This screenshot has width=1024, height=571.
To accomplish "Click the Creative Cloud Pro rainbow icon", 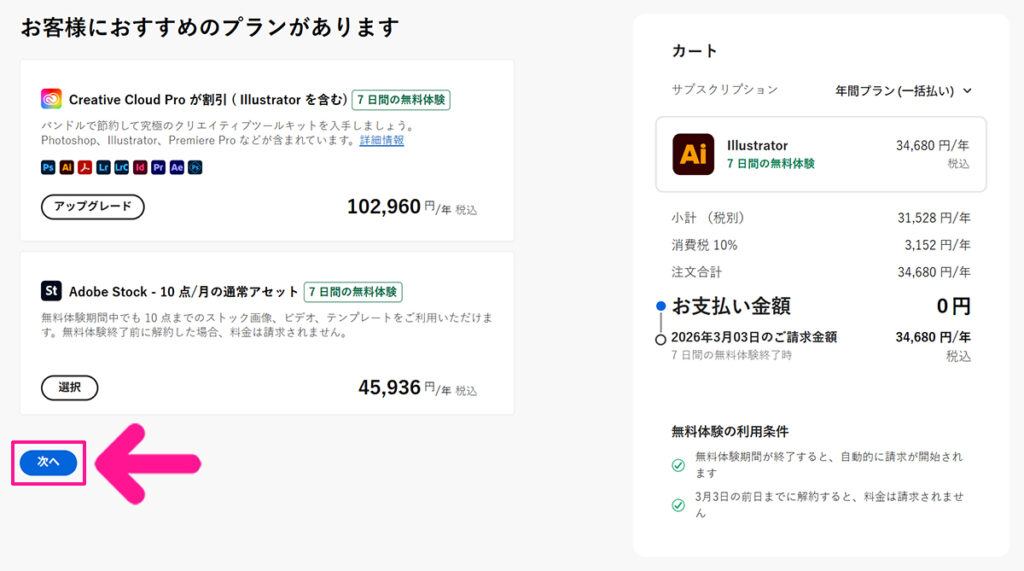I will pyautogui.click(x=51, y=99).
